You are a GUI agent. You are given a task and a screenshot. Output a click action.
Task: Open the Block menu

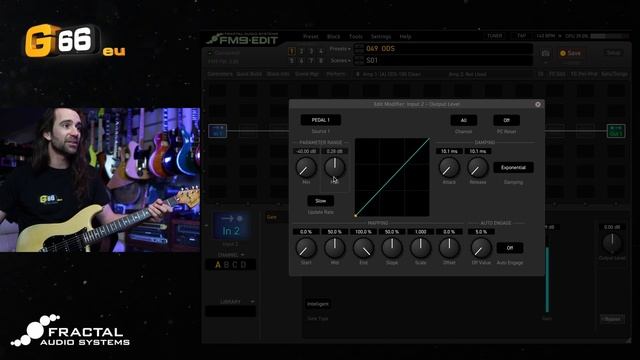(333, 37)
